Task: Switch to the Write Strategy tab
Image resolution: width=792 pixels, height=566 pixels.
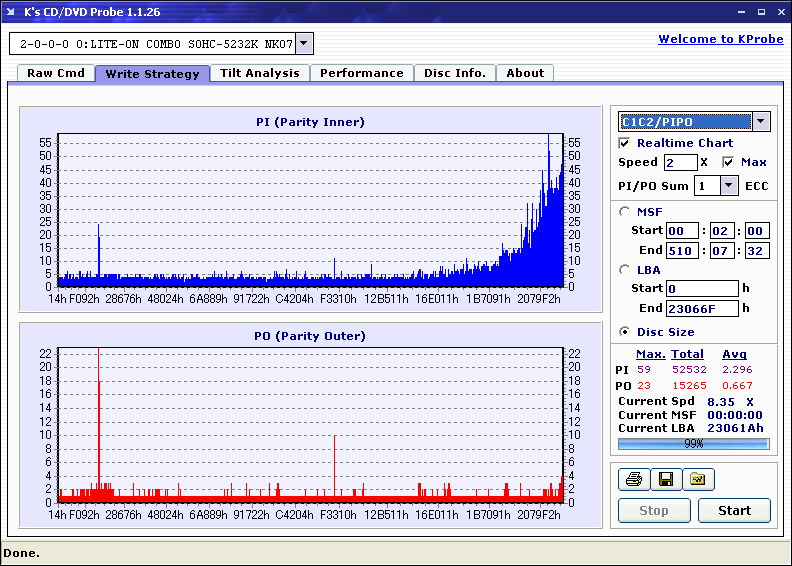Action: [153, 74]
